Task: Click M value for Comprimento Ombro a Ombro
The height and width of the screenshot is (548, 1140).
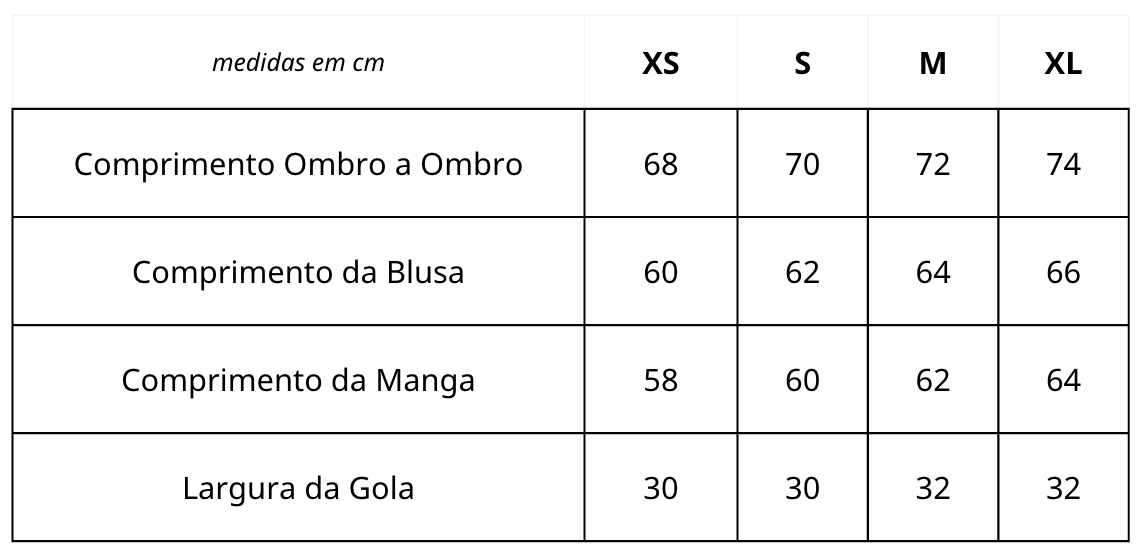Action: point(932,163)
